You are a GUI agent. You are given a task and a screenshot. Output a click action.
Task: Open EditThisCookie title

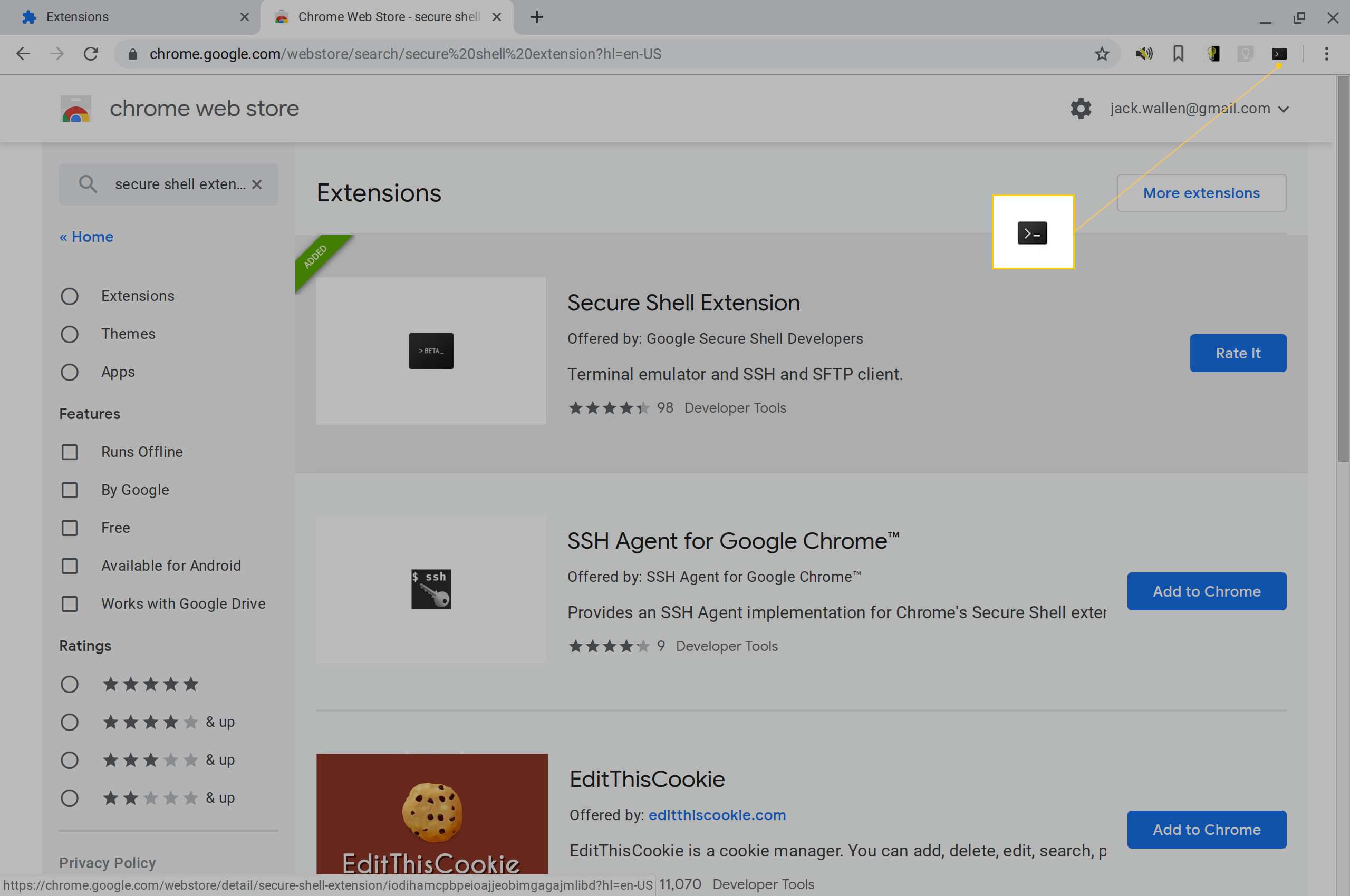647,780
